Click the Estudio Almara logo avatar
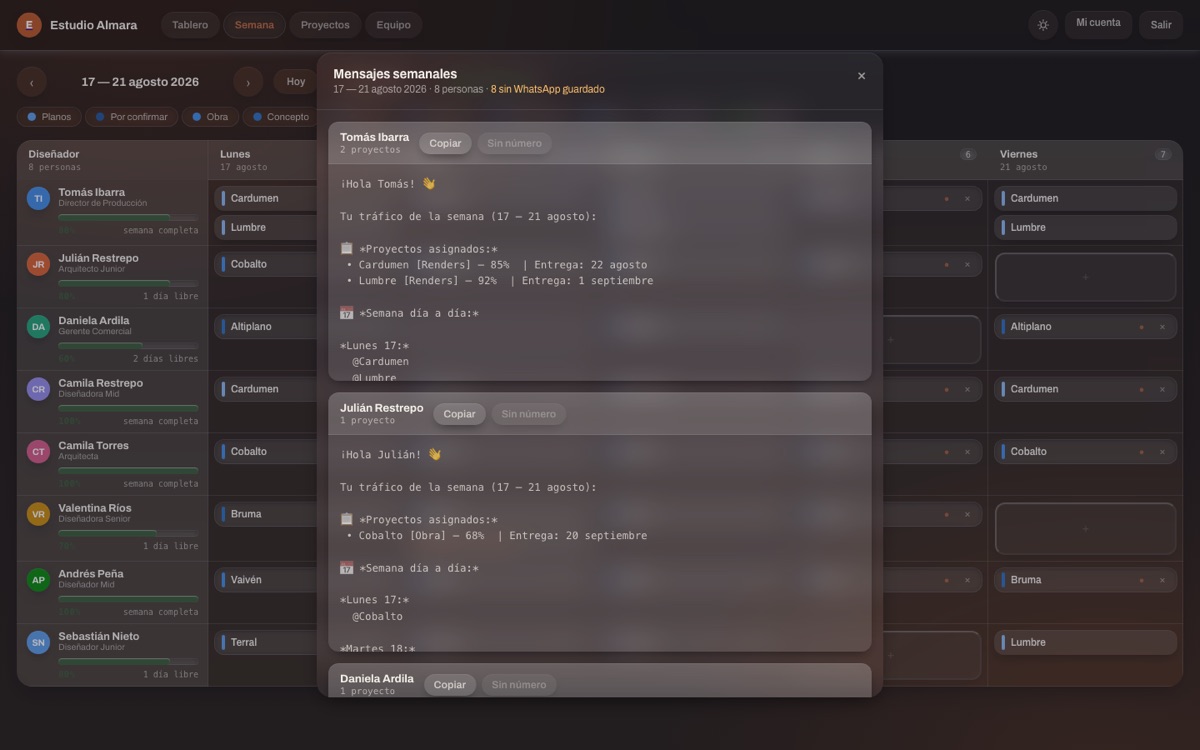Screen dimensions: 1200x750 pos(29,25)
